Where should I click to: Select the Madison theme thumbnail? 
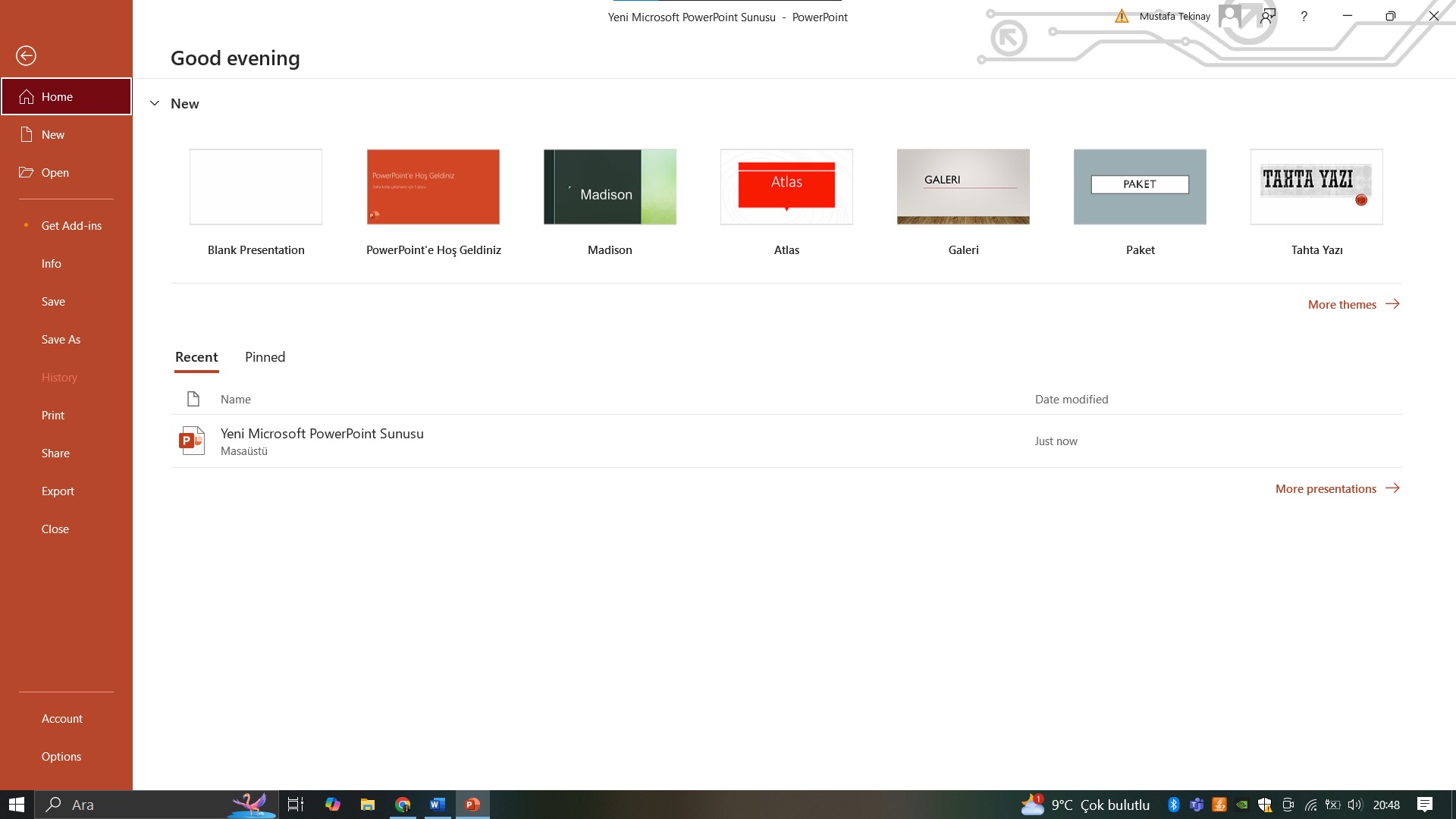610,187
